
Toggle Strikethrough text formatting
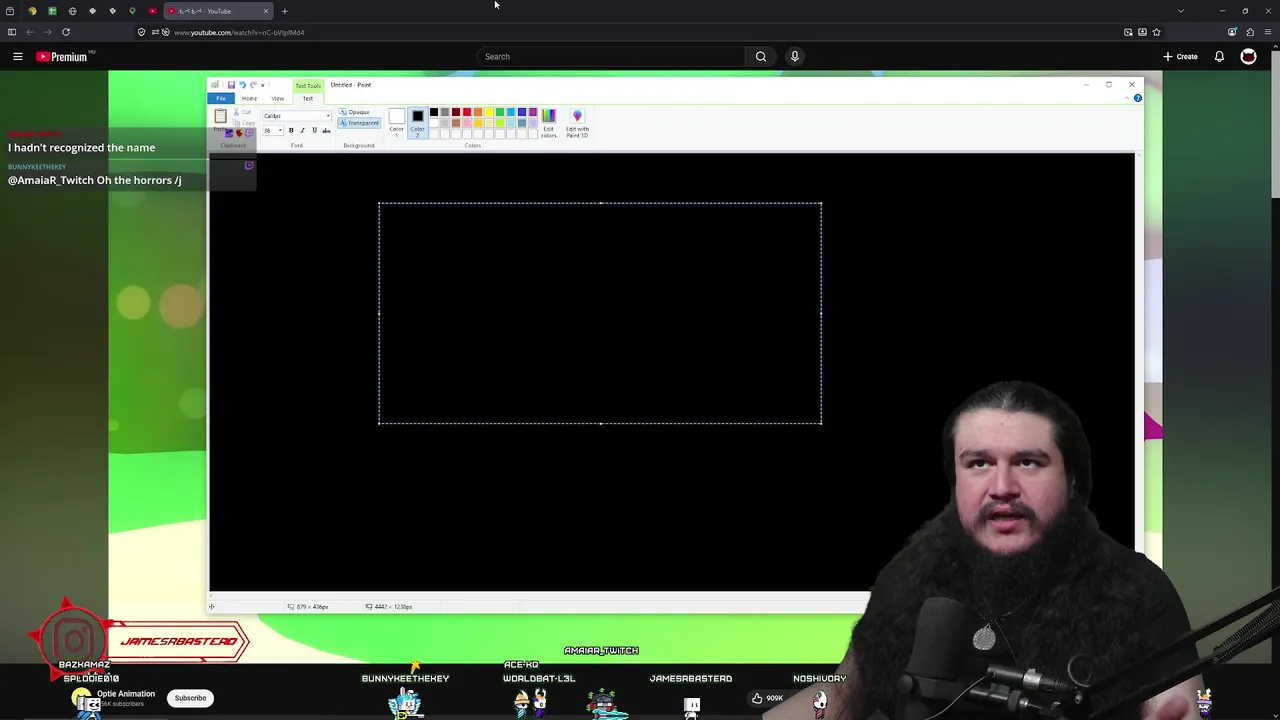pyautogui.click(x=326, y=130)
